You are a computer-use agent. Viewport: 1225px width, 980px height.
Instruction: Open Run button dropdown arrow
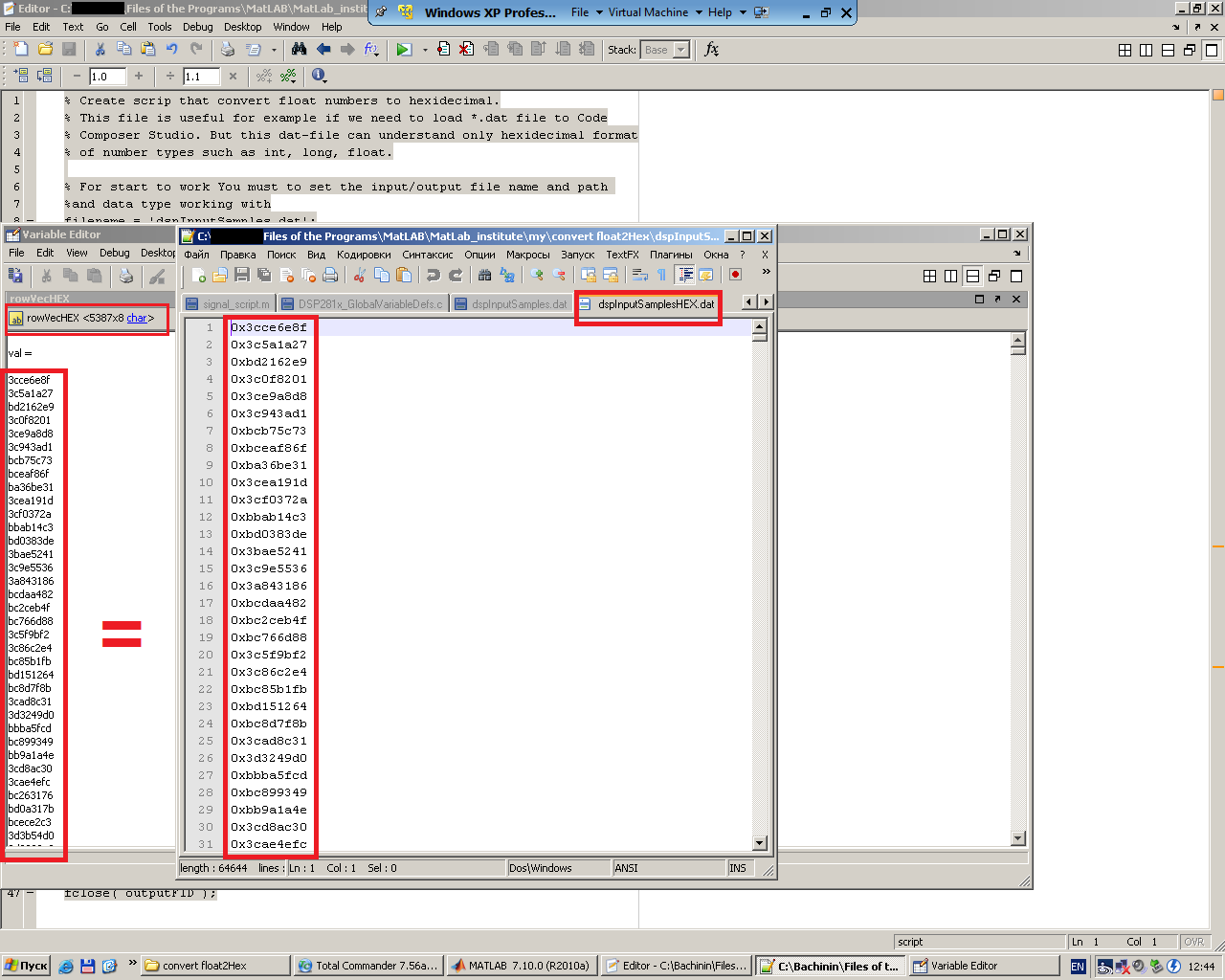424,50
